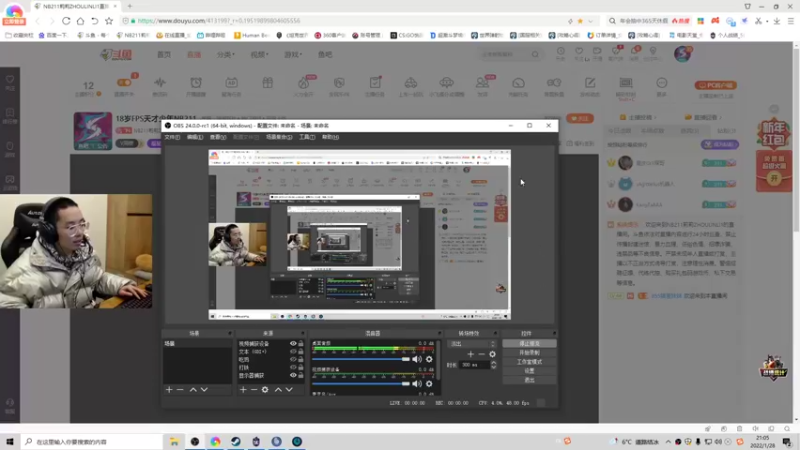Hide the 视频捕获设备 source

293,344
